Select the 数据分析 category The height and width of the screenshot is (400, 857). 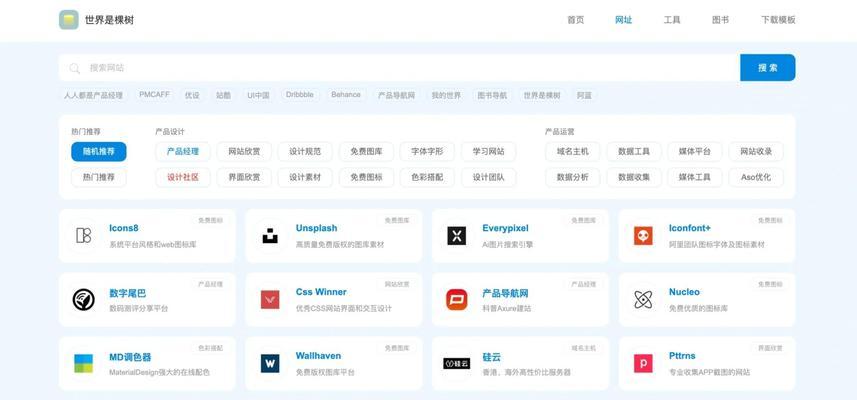[573, 177]
